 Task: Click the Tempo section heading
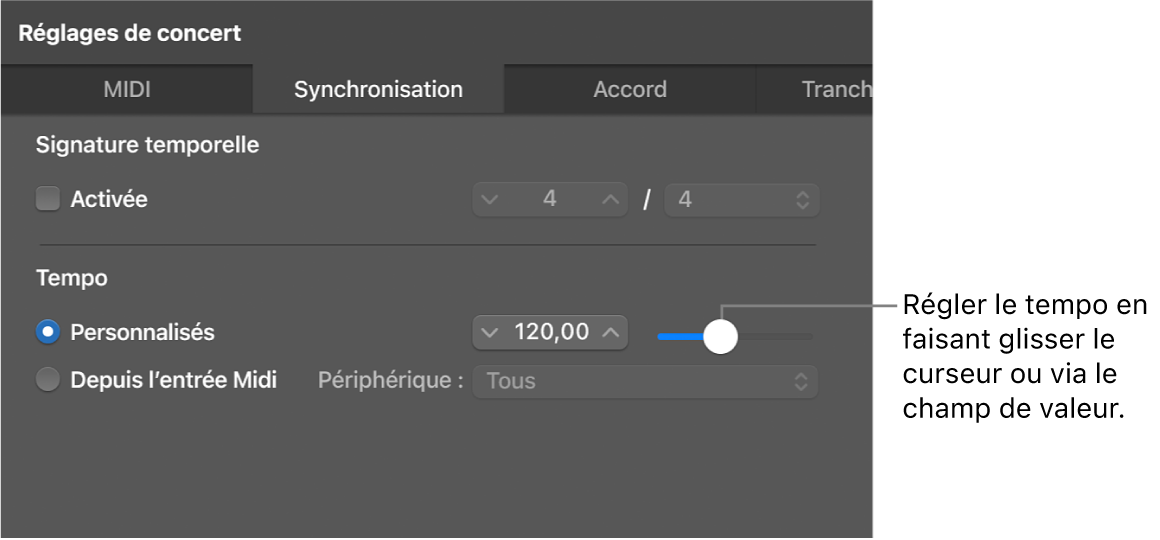72,278
